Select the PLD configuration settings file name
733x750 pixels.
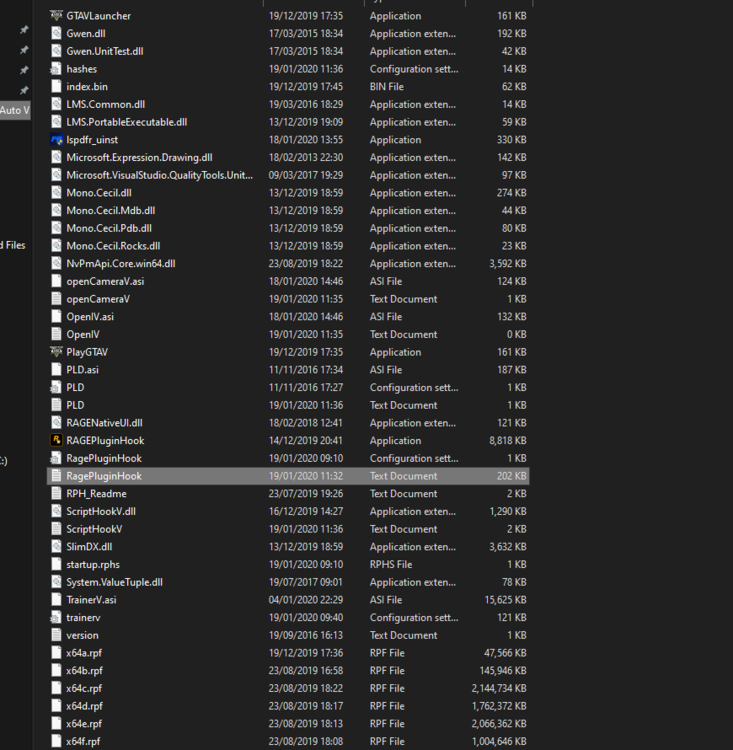point(75,387)
